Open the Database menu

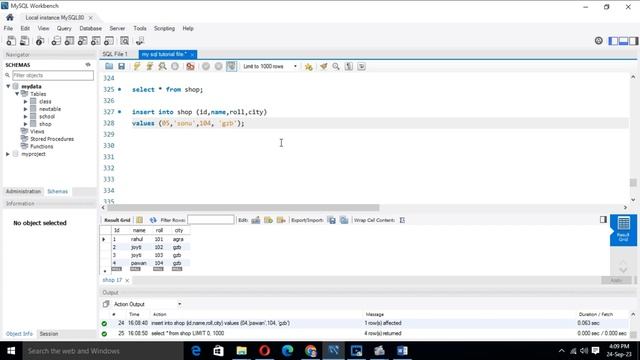[x=91, y=28]
